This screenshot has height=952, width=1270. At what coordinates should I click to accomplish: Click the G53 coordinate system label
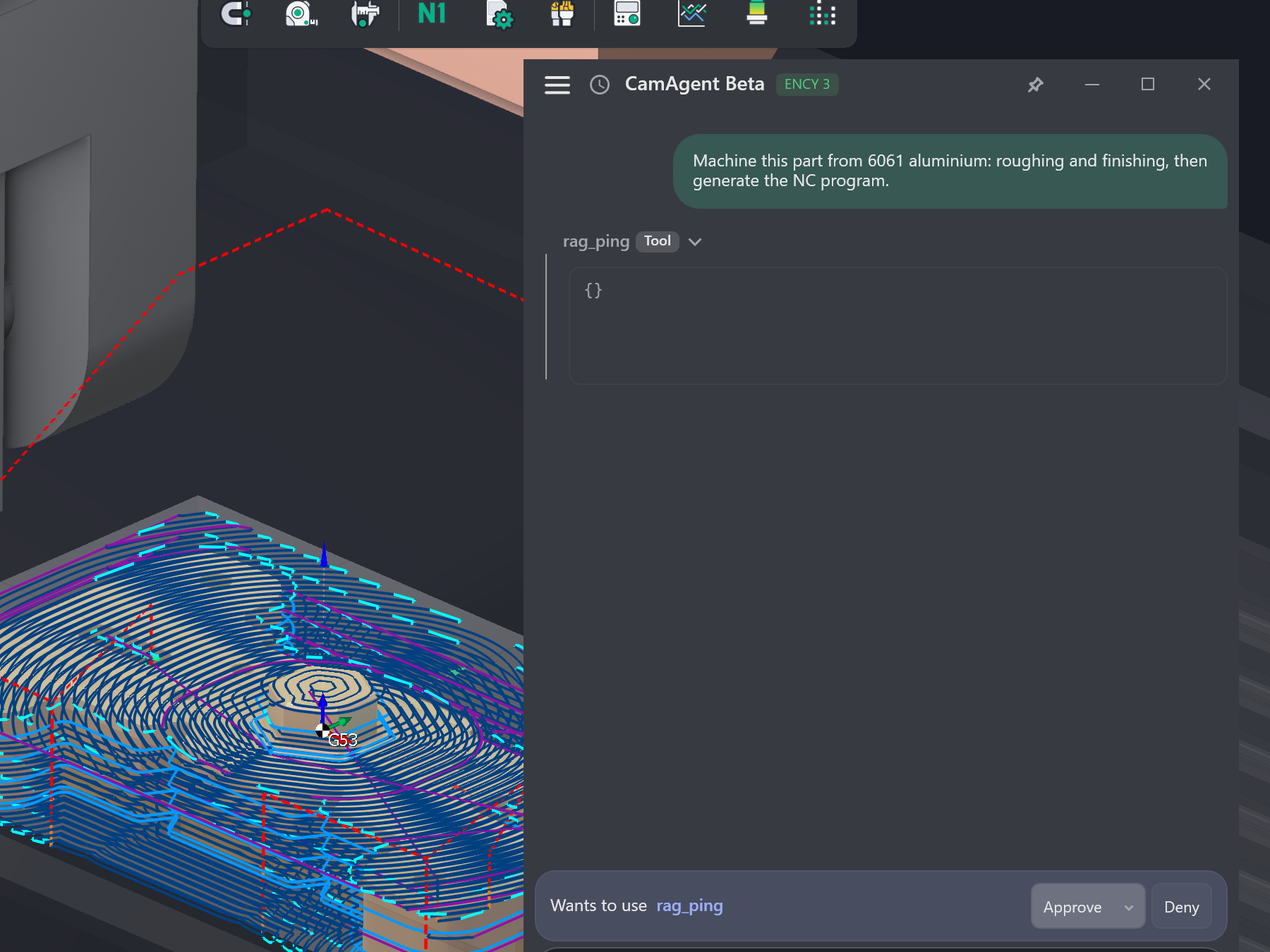343,740
